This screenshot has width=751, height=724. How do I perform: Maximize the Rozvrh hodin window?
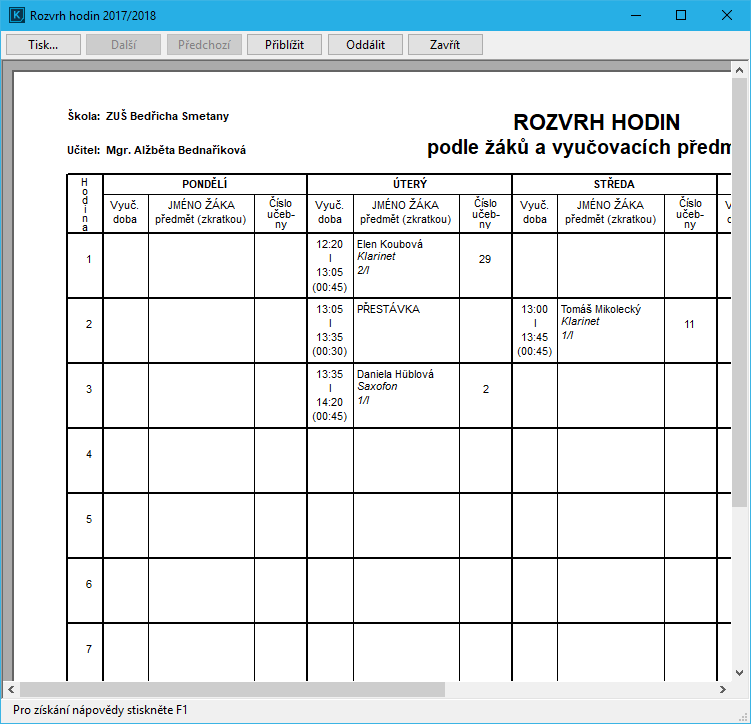681,16
